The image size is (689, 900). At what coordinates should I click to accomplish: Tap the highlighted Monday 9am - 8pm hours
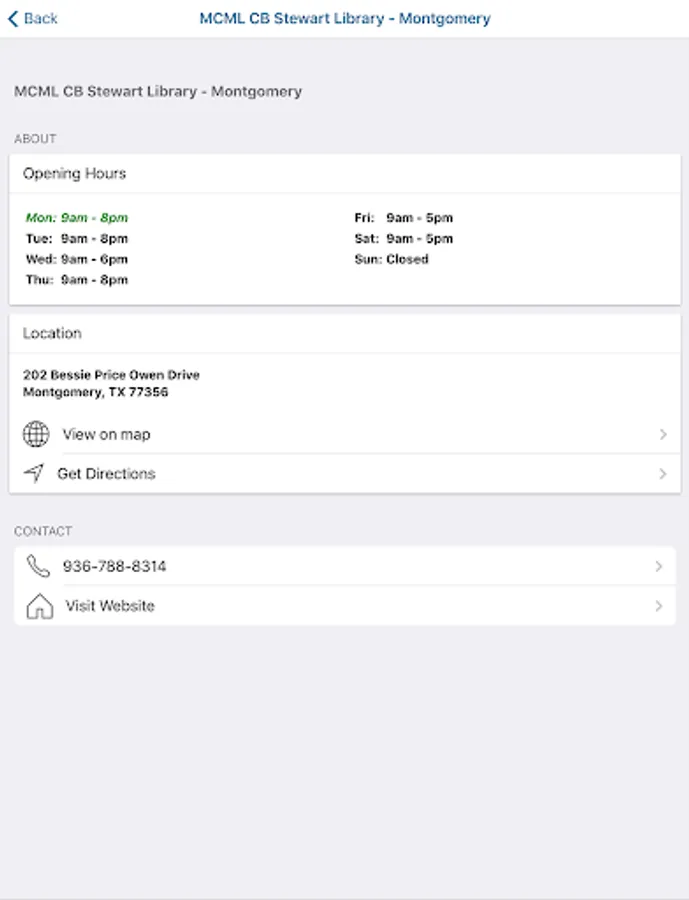point(77,218)
